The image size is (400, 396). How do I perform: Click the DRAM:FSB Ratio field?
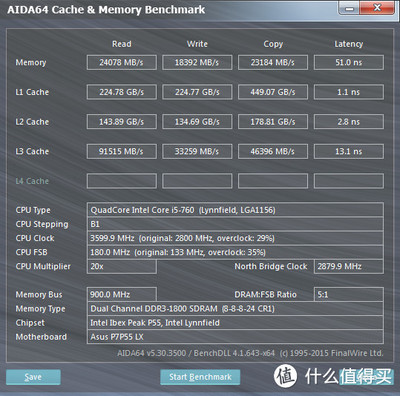pyautogui.click(x=349, y=295)
